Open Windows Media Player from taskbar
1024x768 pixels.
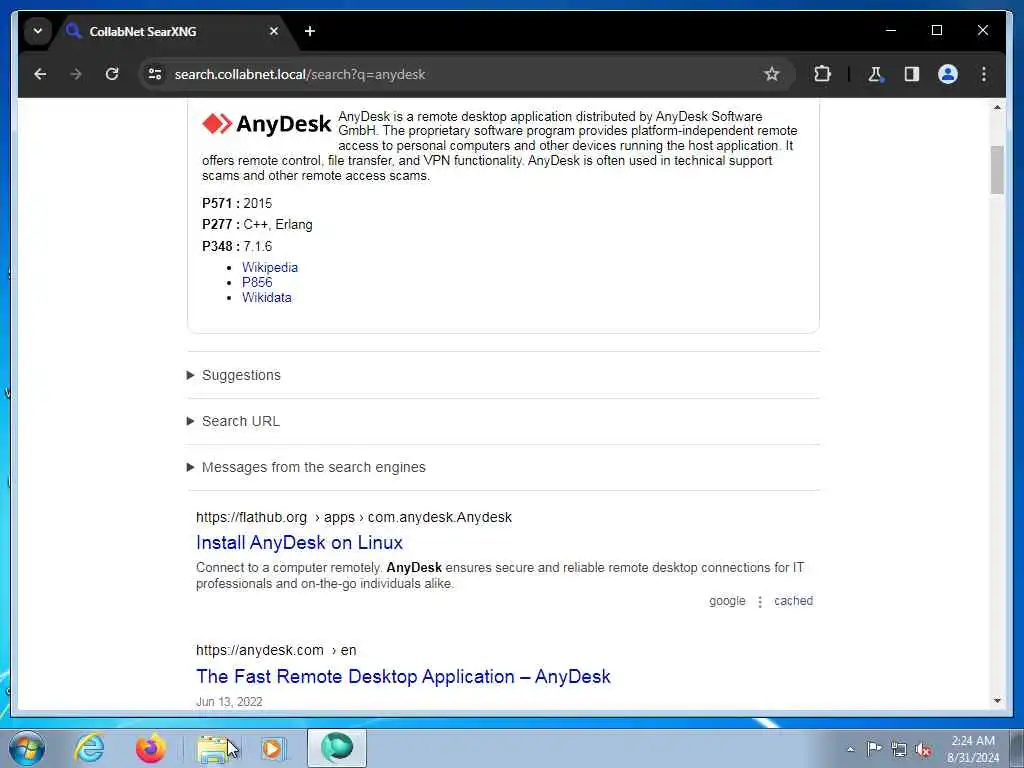click(x=273, y=748)
